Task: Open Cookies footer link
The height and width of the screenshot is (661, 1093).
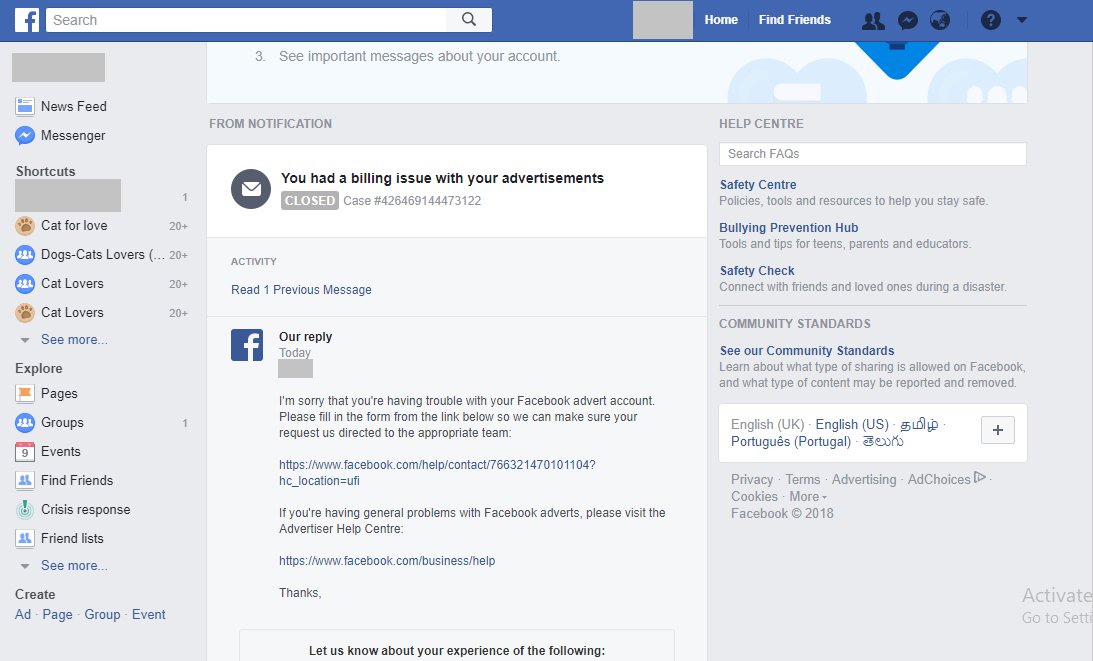Action: point(754,496)
